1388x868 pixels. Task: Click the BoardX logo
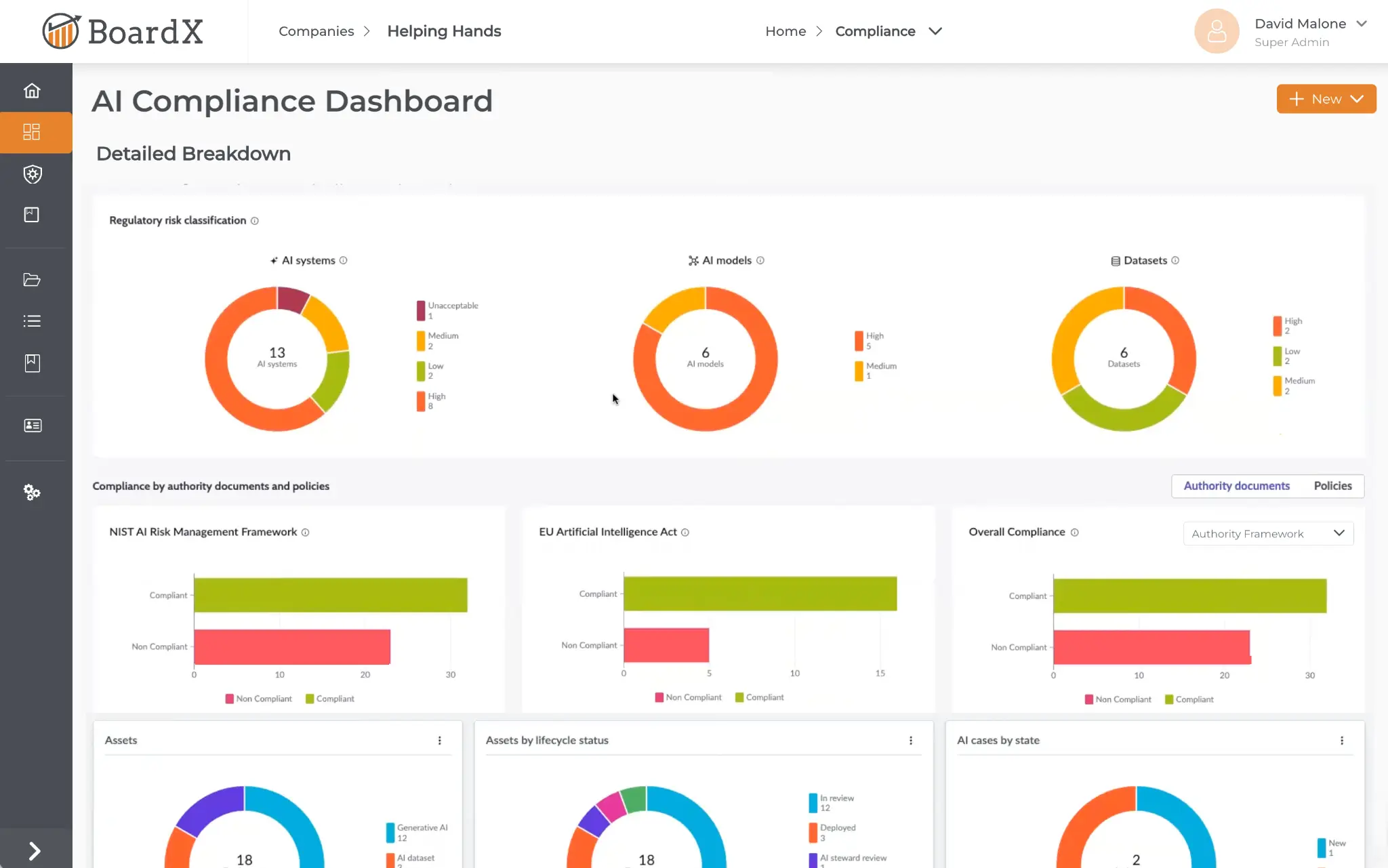[122, 30]
